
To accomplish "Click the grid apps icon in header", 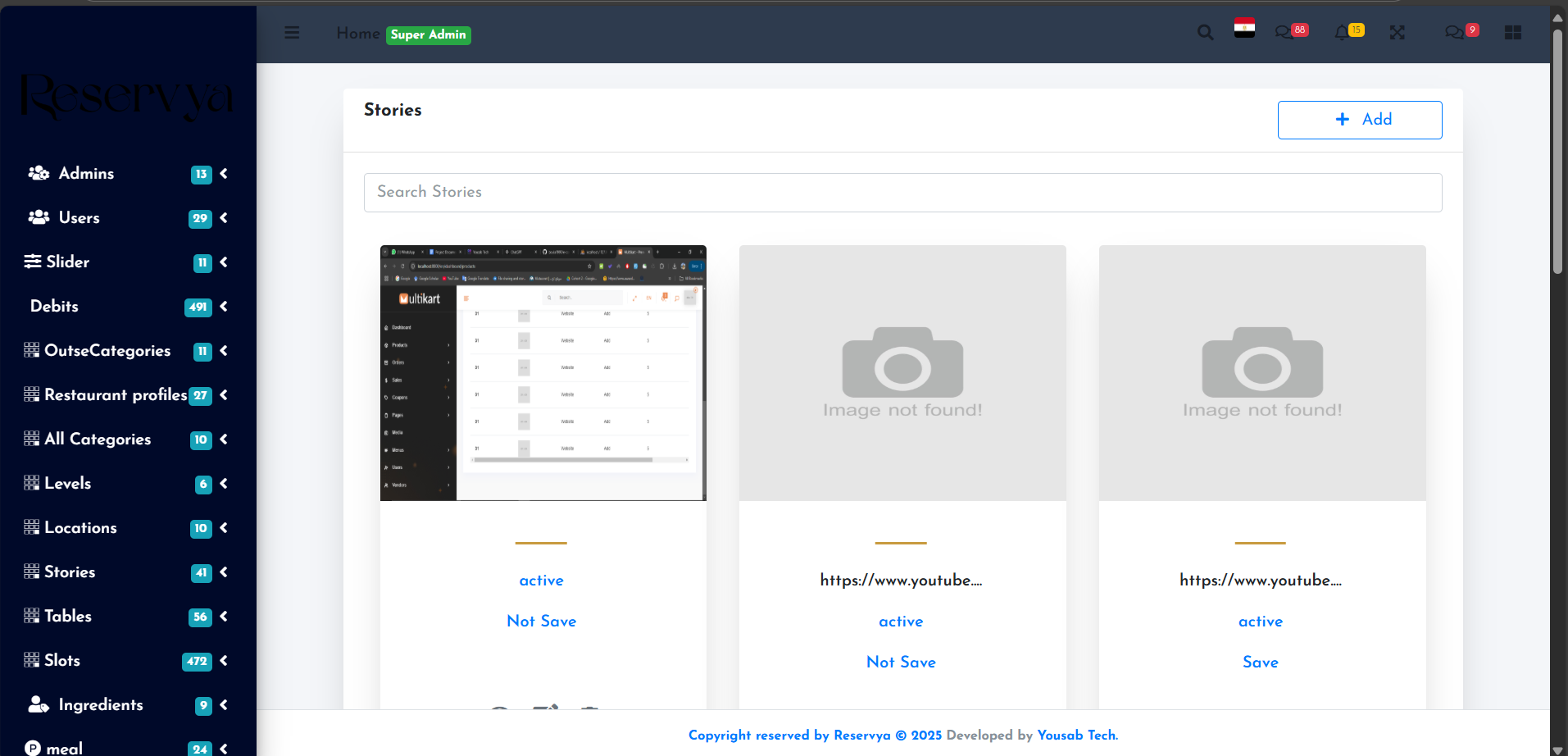I will 1513,33.
